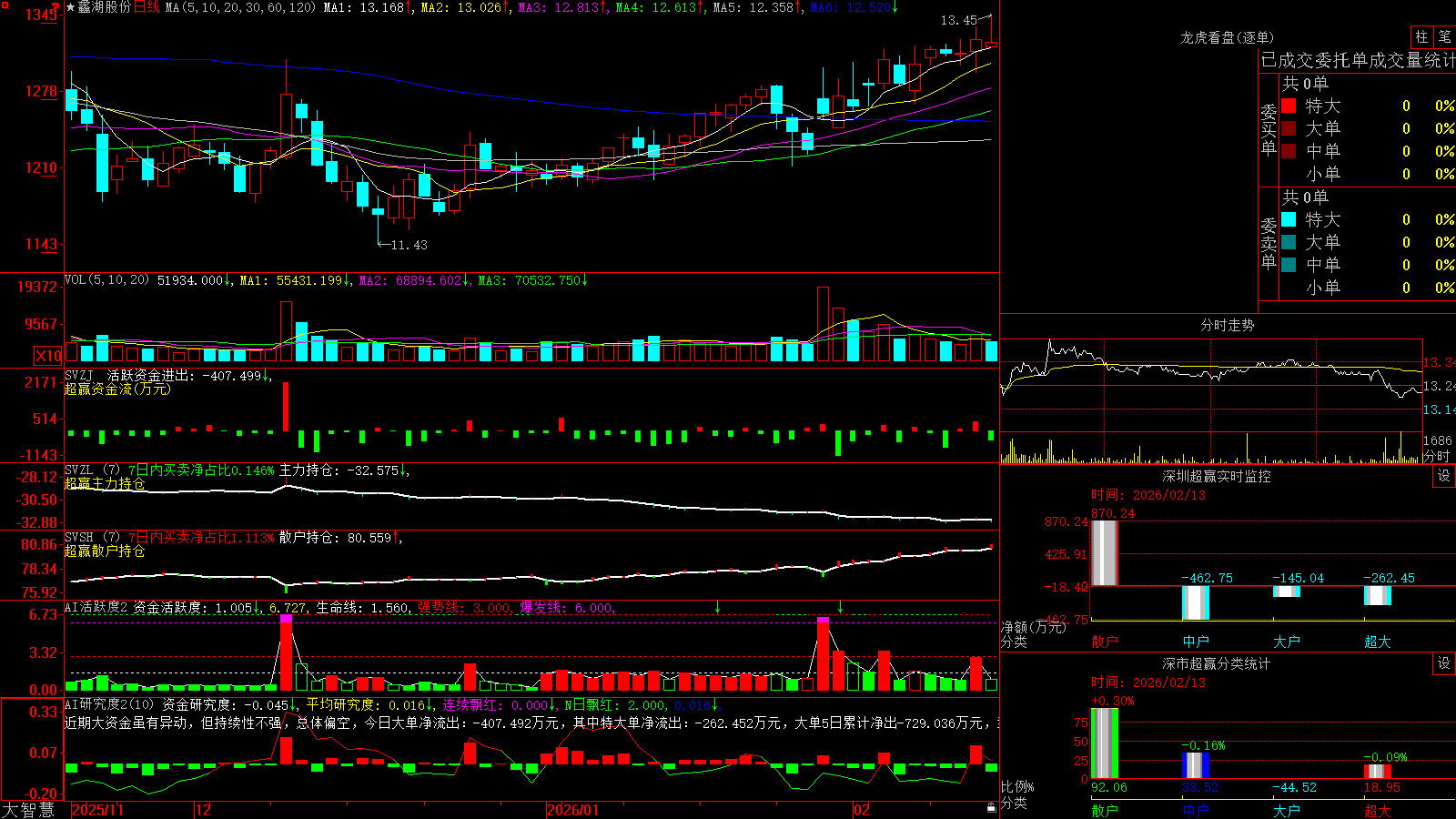The width and height of the screenshot is (1456, 819).
Task: Click the 散户持仓: 80.559 value
Action: click(335, 538)
